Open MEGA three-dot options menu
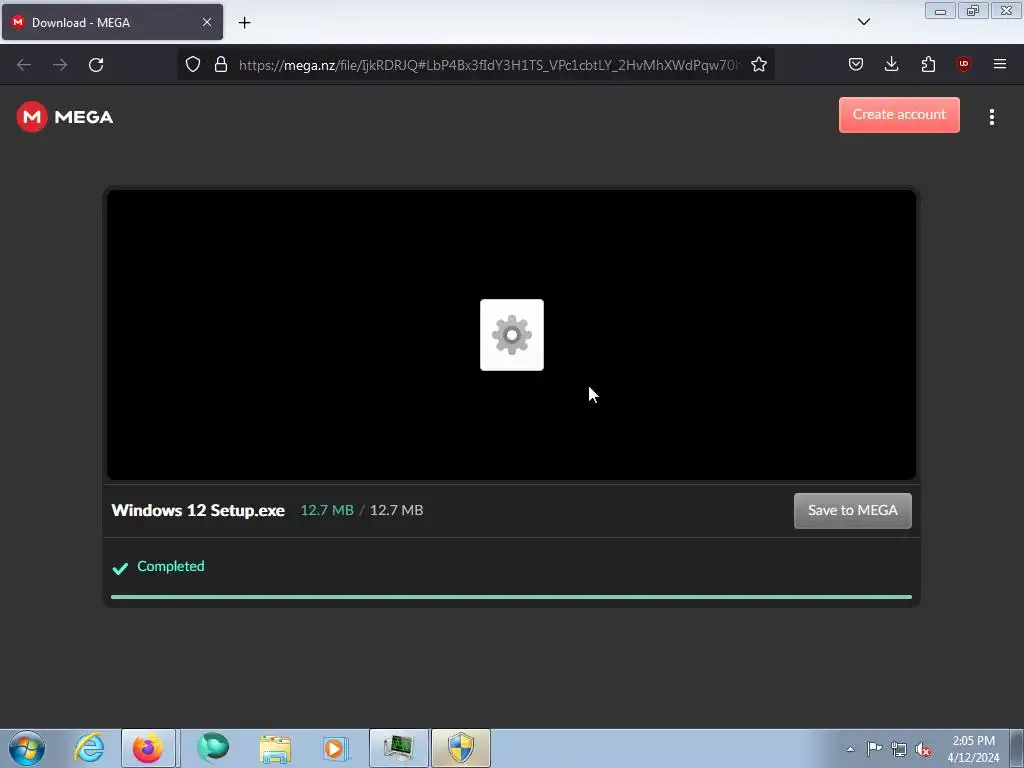Image resolution: width=1024 pixels, height=768 pixels. 991,117
